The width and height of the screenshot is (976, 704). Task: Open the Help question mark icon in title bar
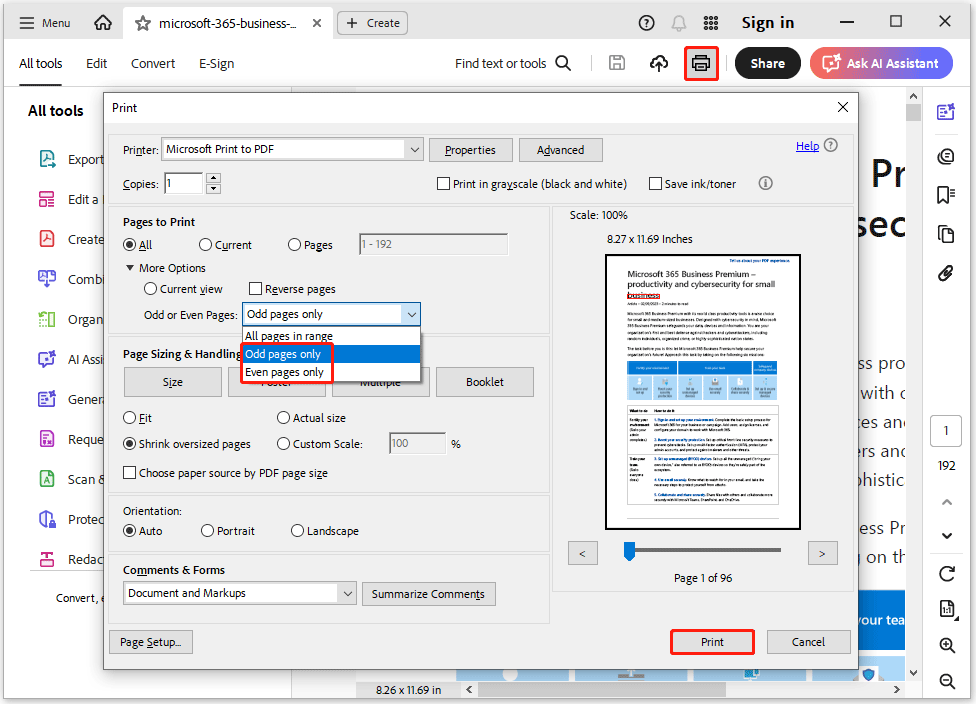pos(647,23)
